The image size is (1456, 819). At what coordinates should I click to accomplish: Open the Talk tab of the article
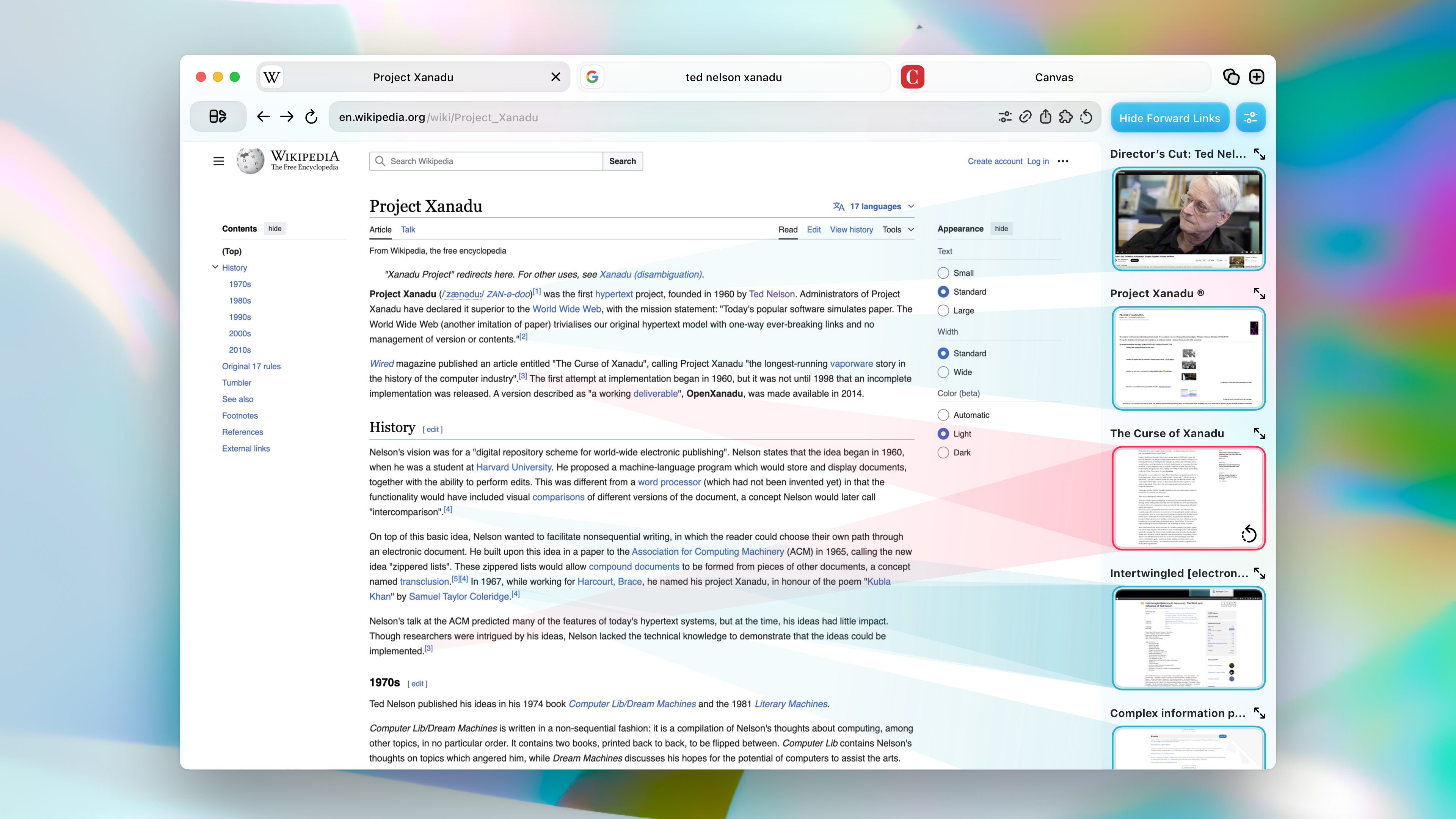pyautogui.click(x=408, y=229)
